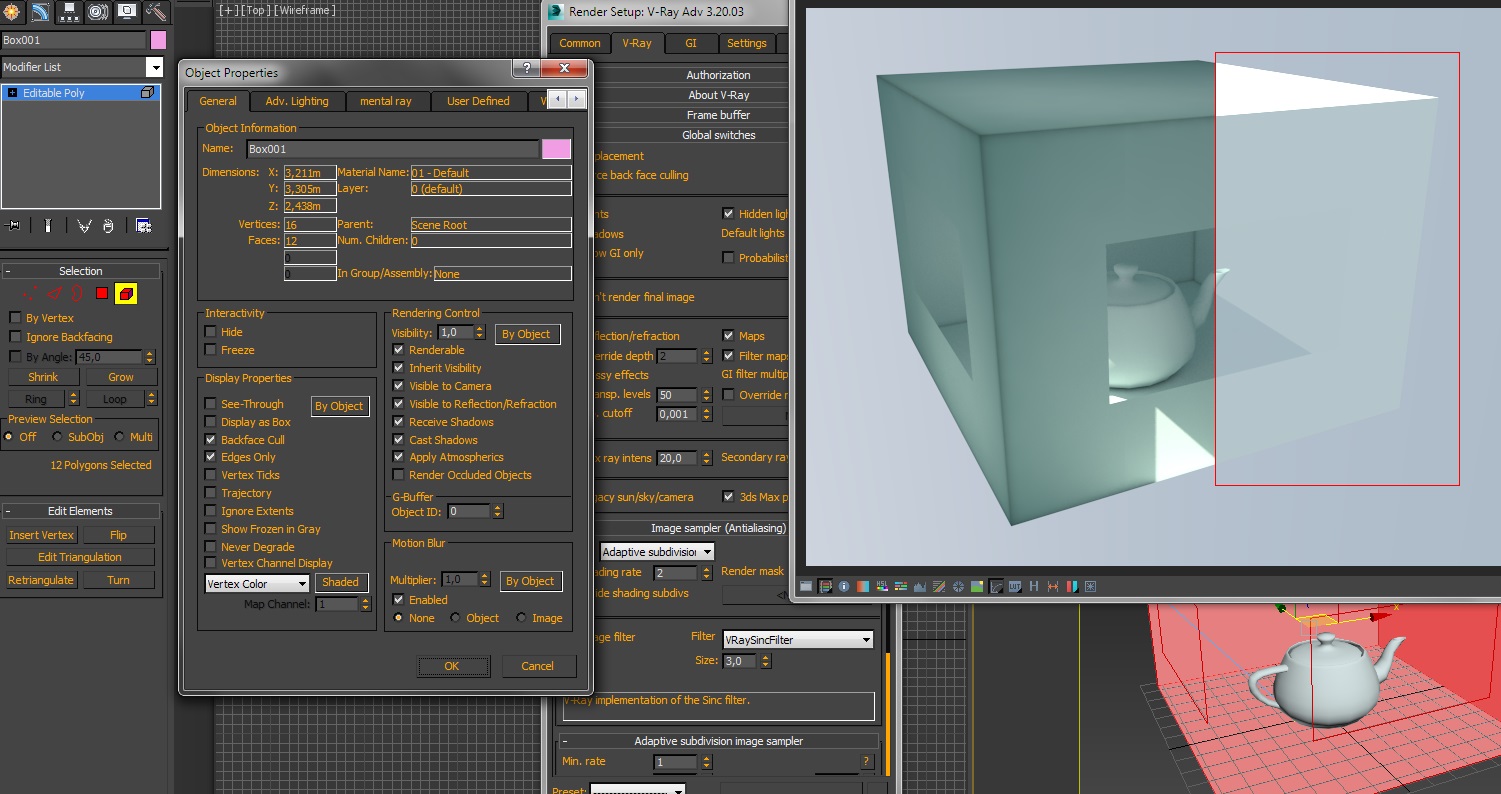Toggle the Edges Only checkbox
This screenshot has height=794, width=1501.
pyautogui.click(x=210, y=457)
